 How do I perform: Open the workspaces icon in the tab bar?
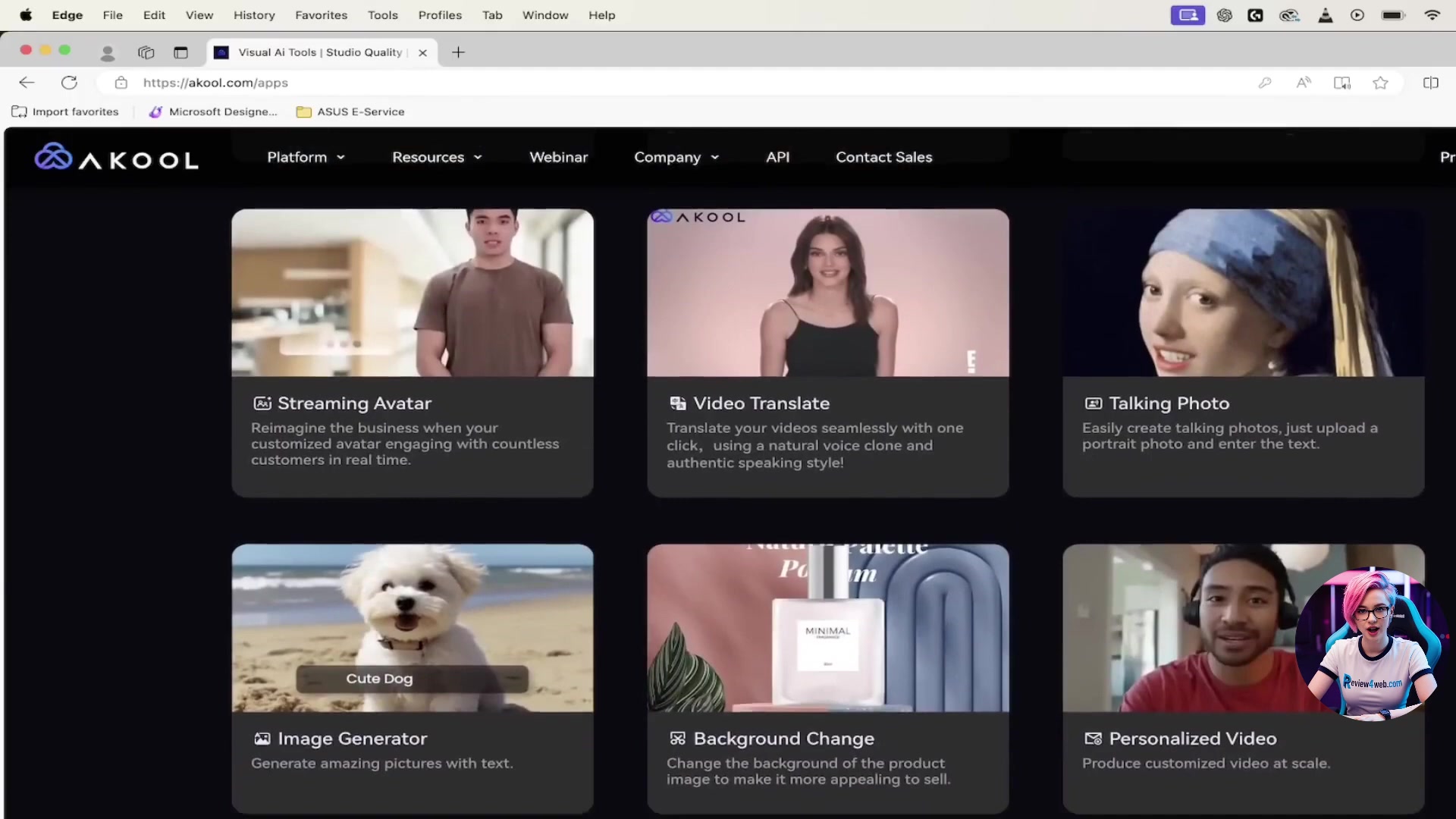tap(146, 52)
